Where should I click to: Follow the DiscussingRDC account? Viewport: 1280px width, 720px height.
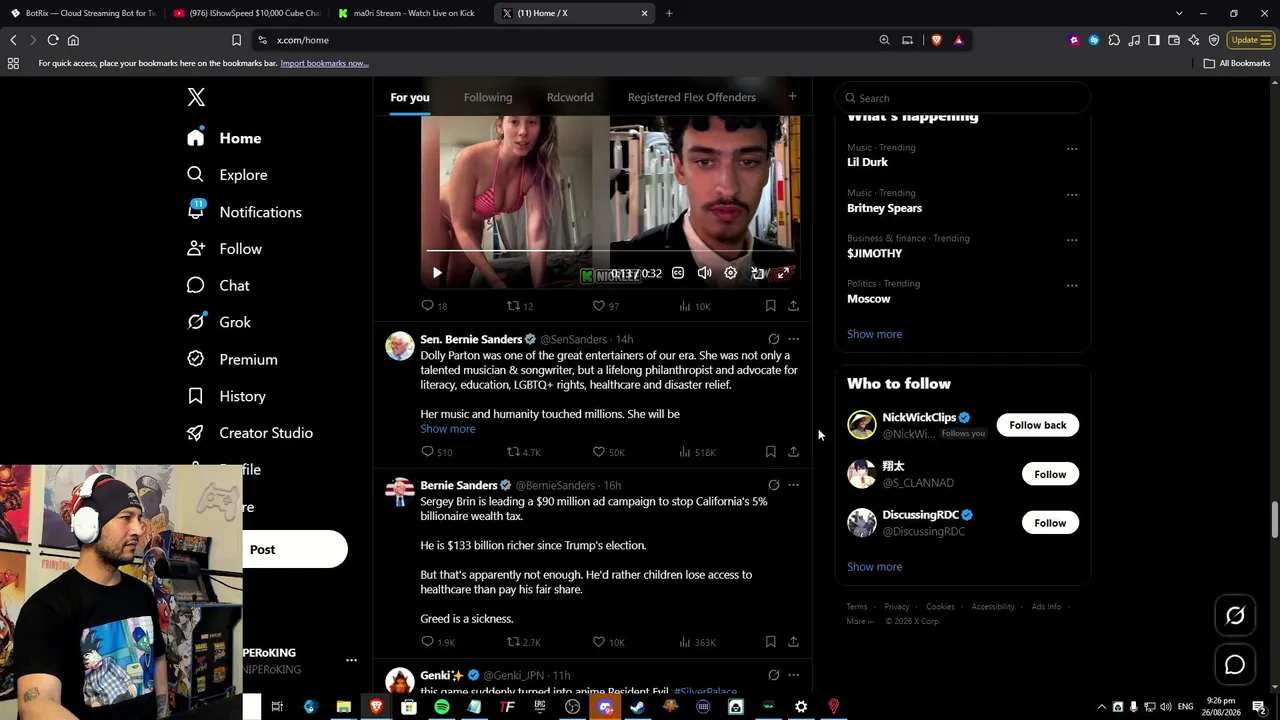1050,523
